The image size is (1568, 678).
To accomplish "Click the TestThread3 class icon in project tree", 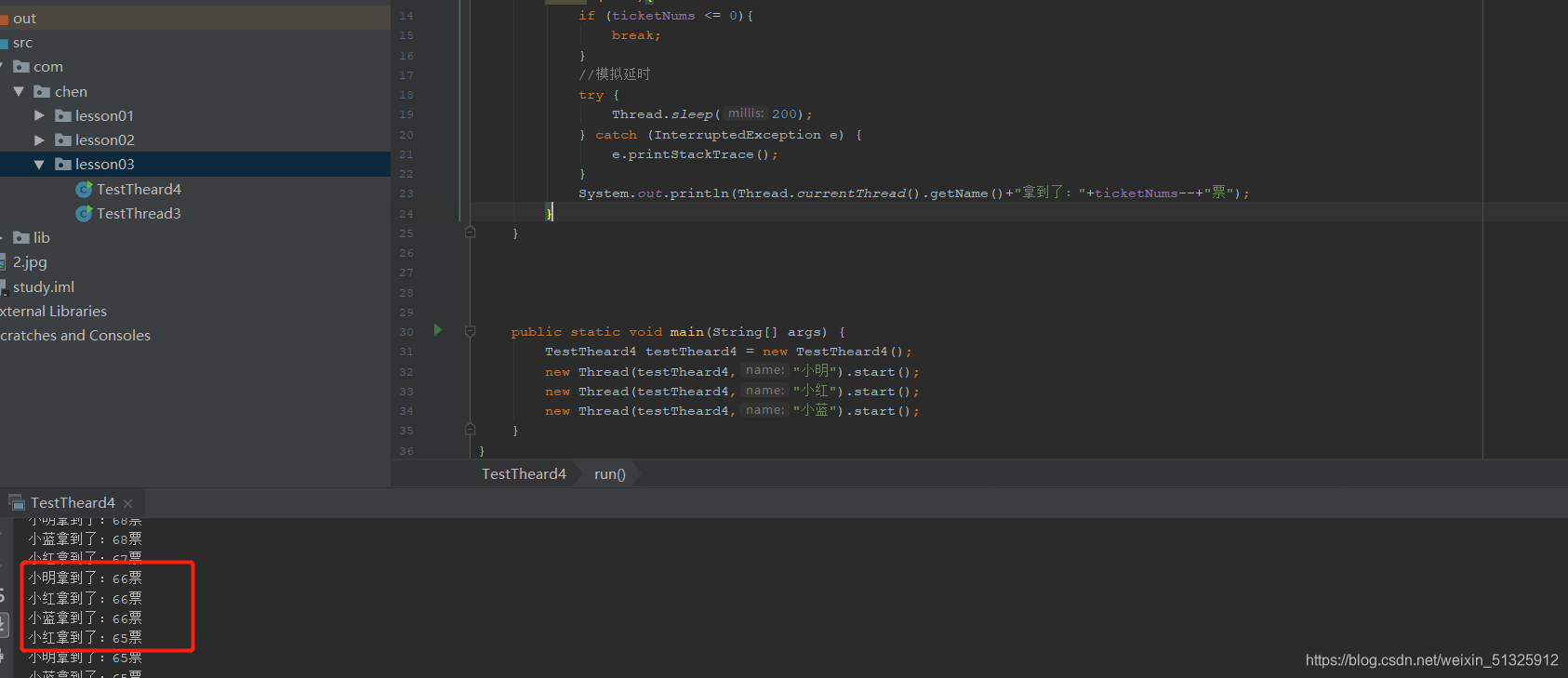I will coord(84,214).
